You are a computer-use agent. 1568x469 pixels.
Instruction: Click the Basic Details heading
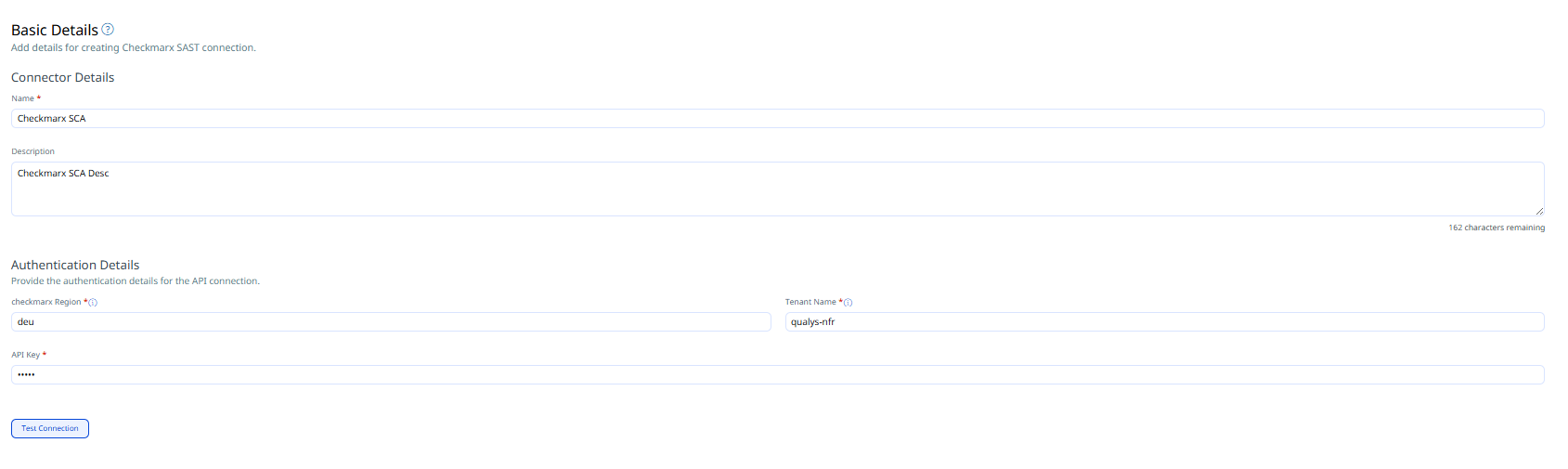(x=55, y=30)
